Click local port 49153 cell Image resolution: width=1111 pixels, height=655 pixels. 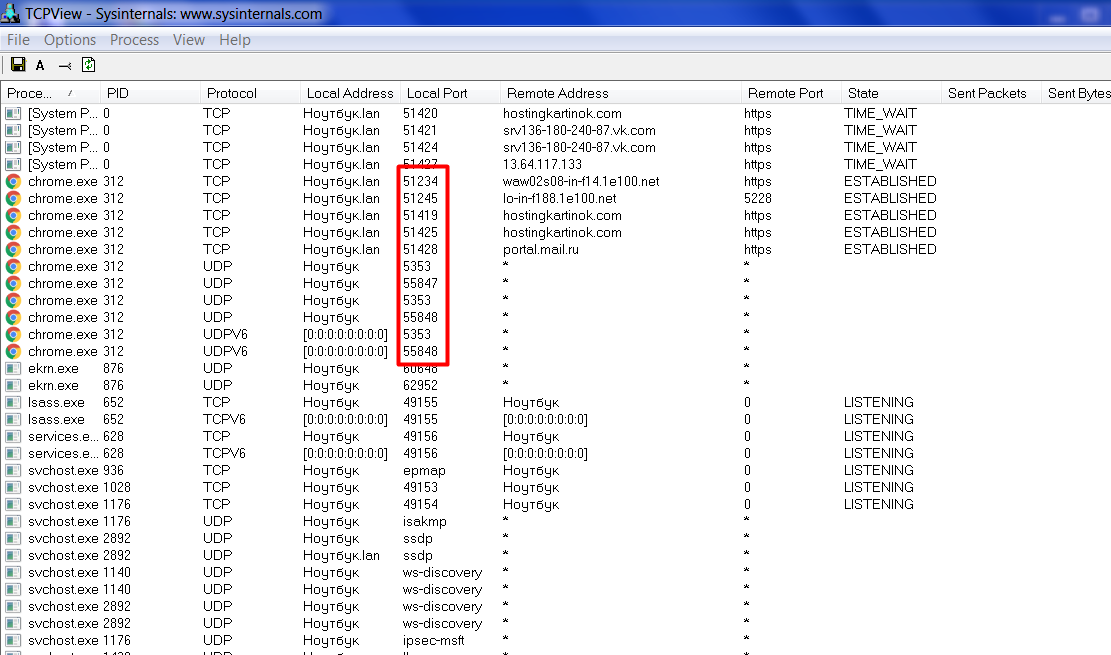[x=420, y=488]
